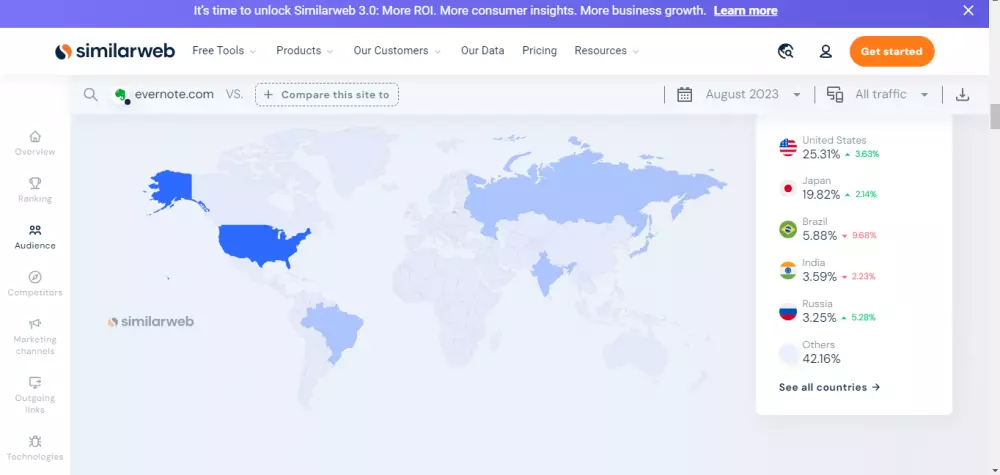
Task: Click the Get started button
Action: (x=892, y=52)
